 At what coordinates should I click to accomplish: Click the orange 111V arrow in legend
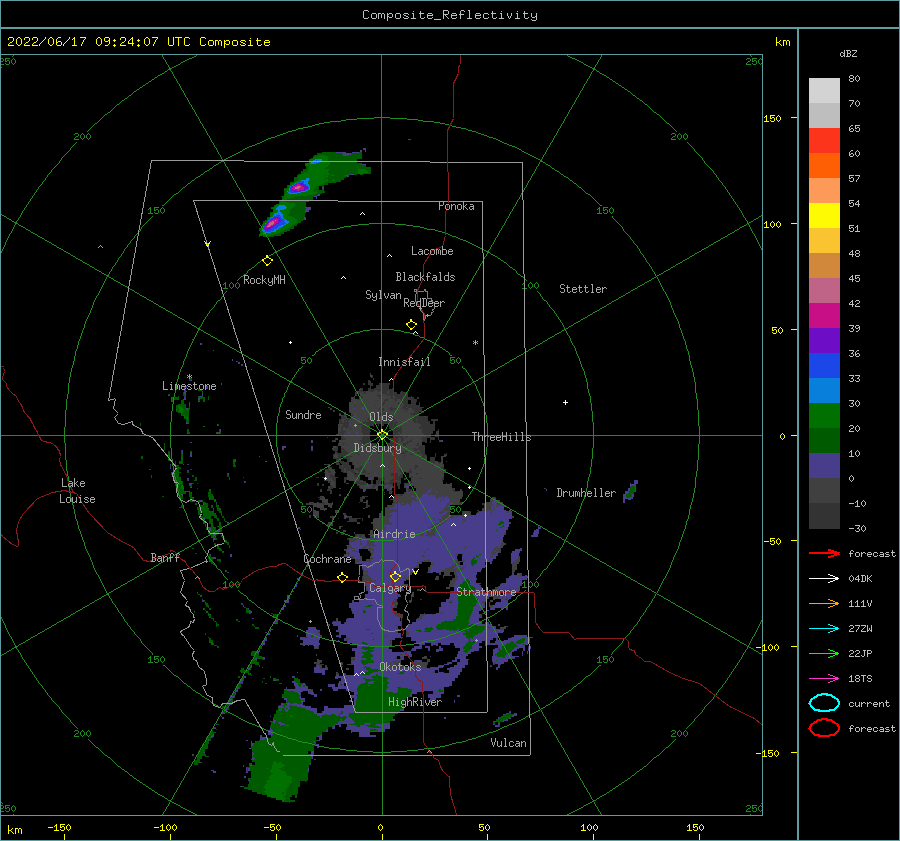tap(824, 603)
